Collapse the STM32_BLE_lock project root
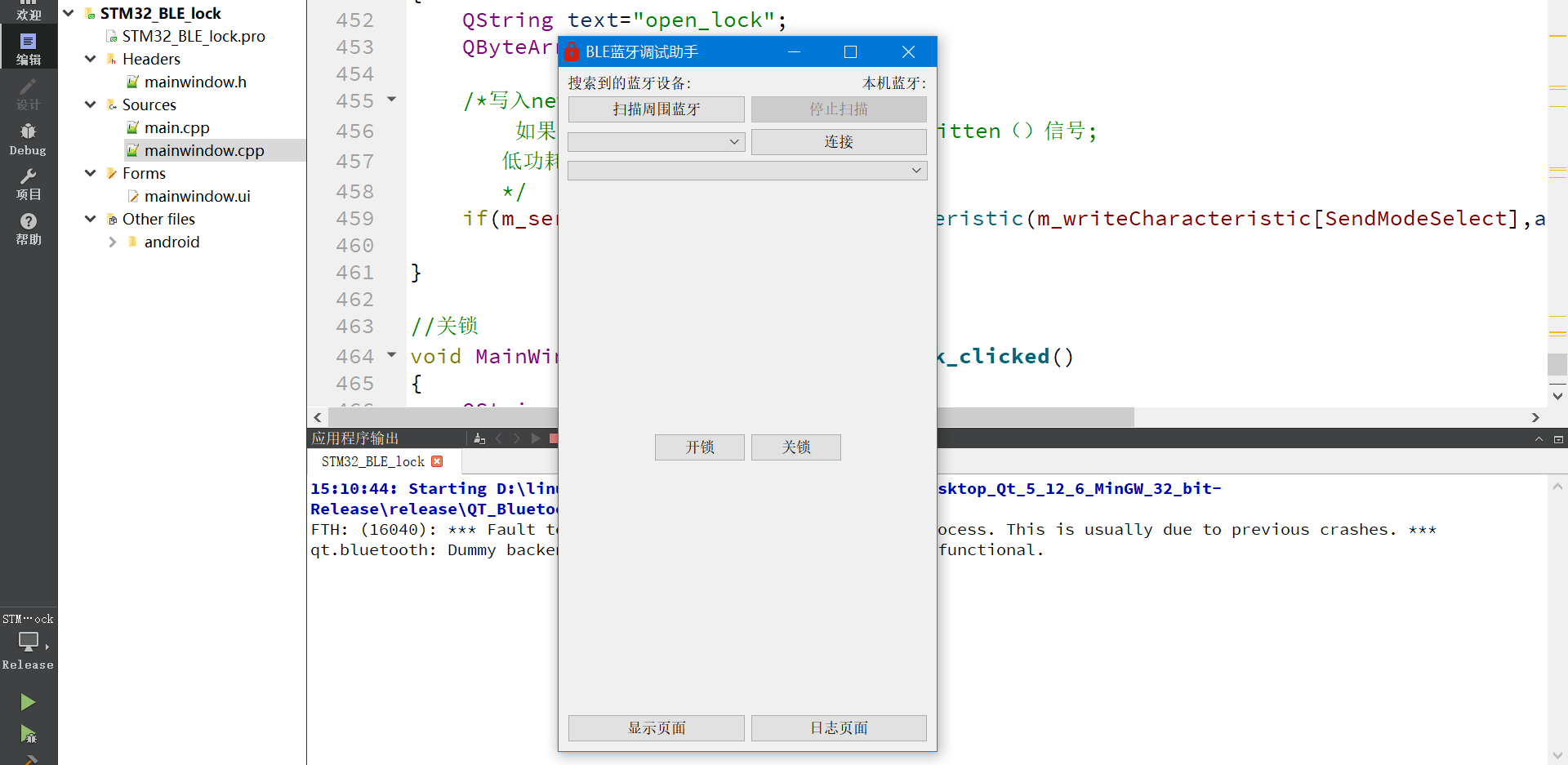The image size is (1568, 765). [x=69, y=13]
